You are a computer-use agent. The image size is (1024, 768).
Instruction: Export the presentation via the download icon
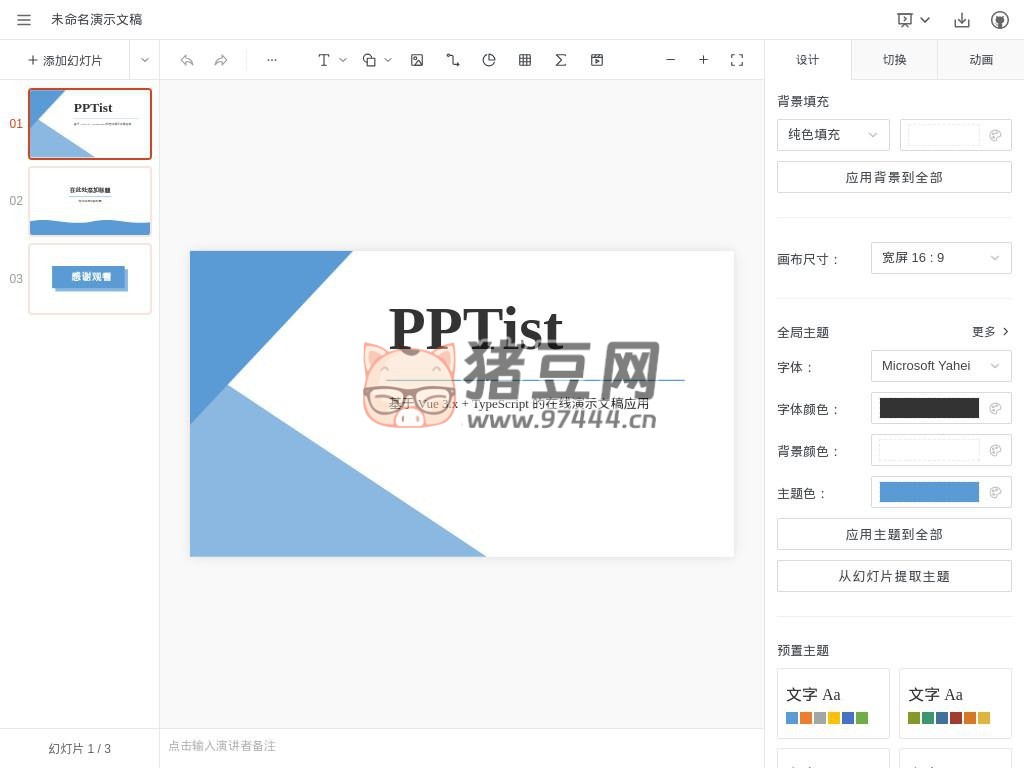tap(962, 20)
